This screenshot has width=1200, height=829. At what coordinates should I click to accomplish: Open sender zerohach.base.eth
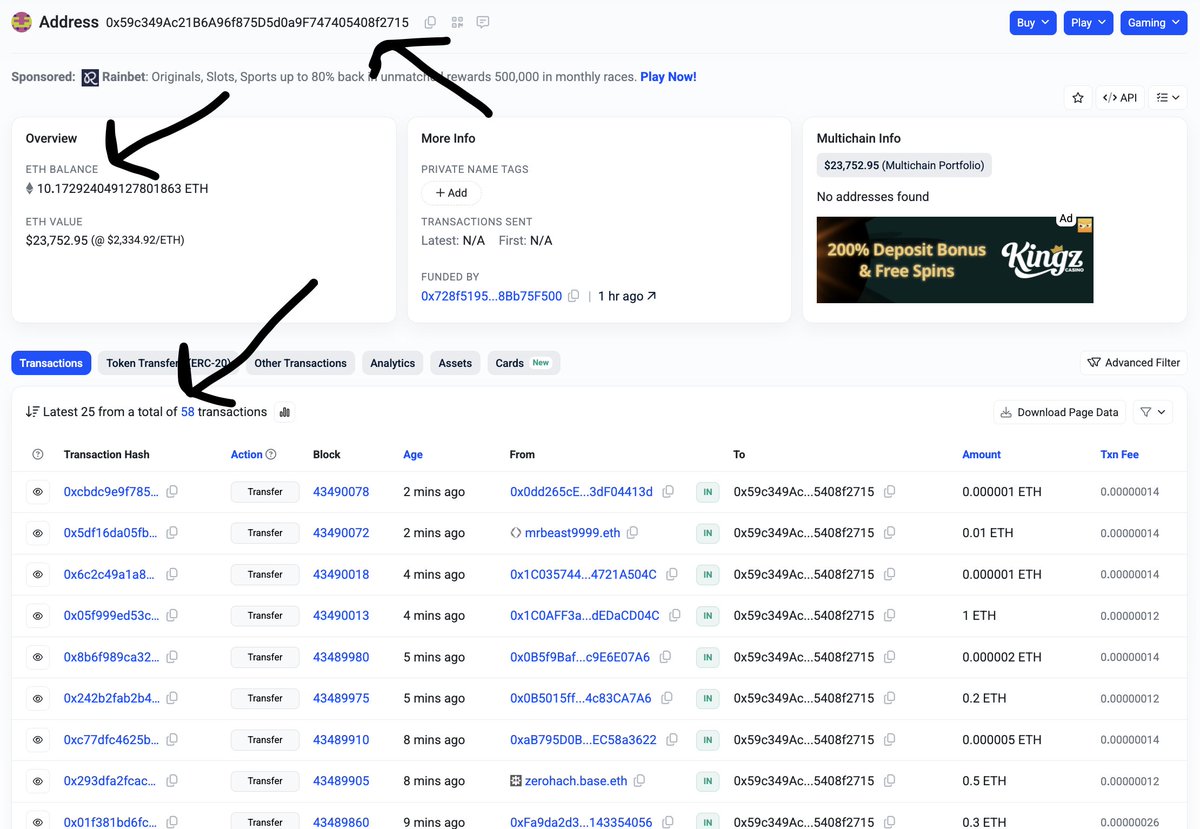[x=576, y=781]
